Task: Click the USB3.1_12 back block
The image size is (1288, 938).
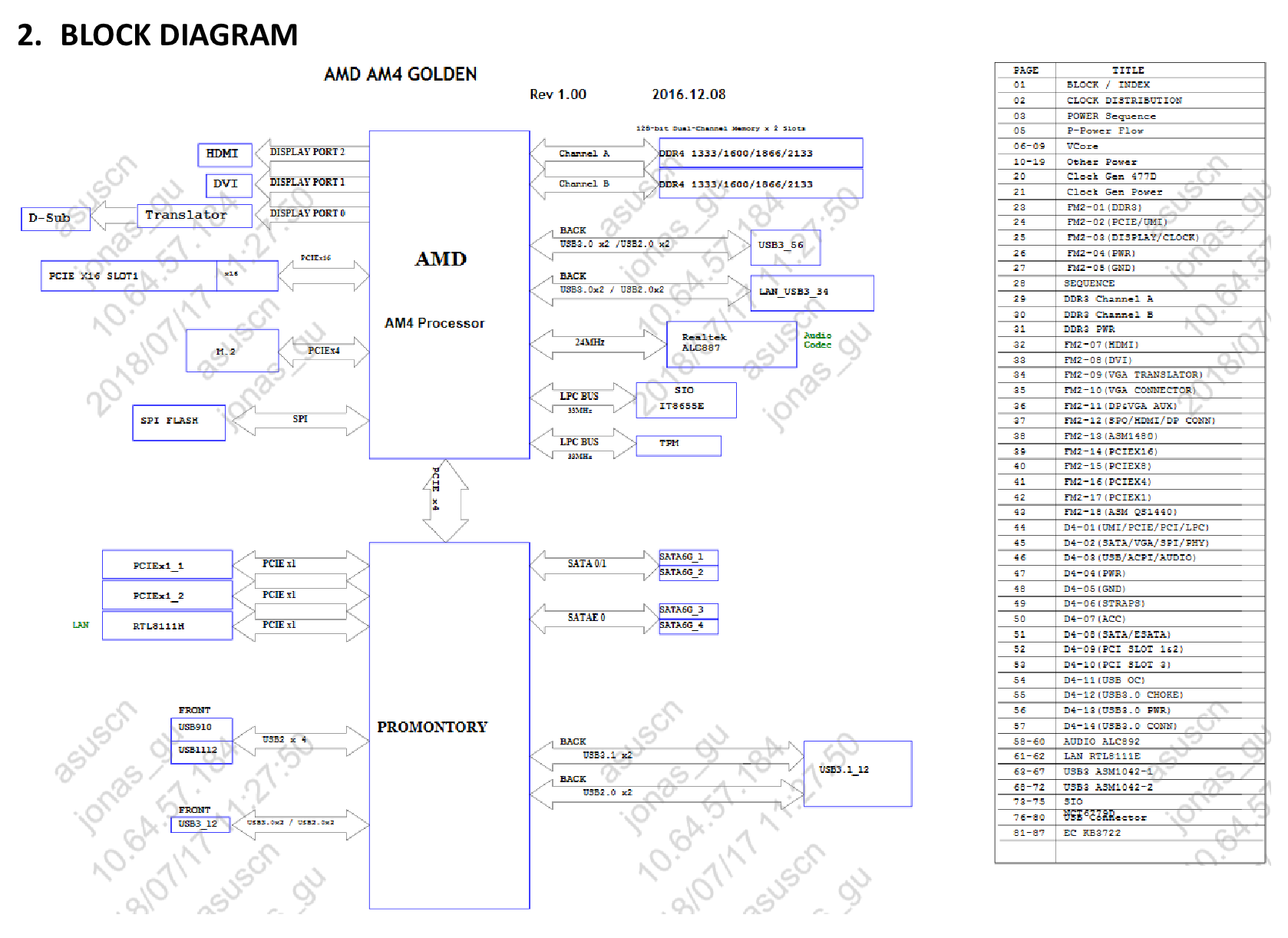Action: pyautogui.click(x=857, y=774)
